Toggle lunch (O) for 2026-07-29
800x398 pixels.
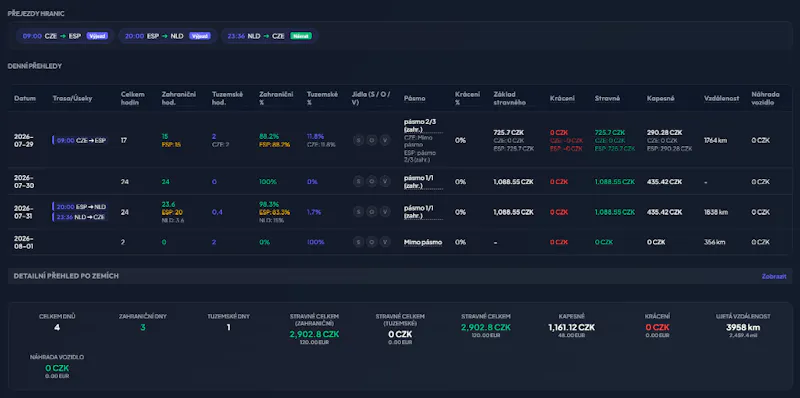point(371,140)
